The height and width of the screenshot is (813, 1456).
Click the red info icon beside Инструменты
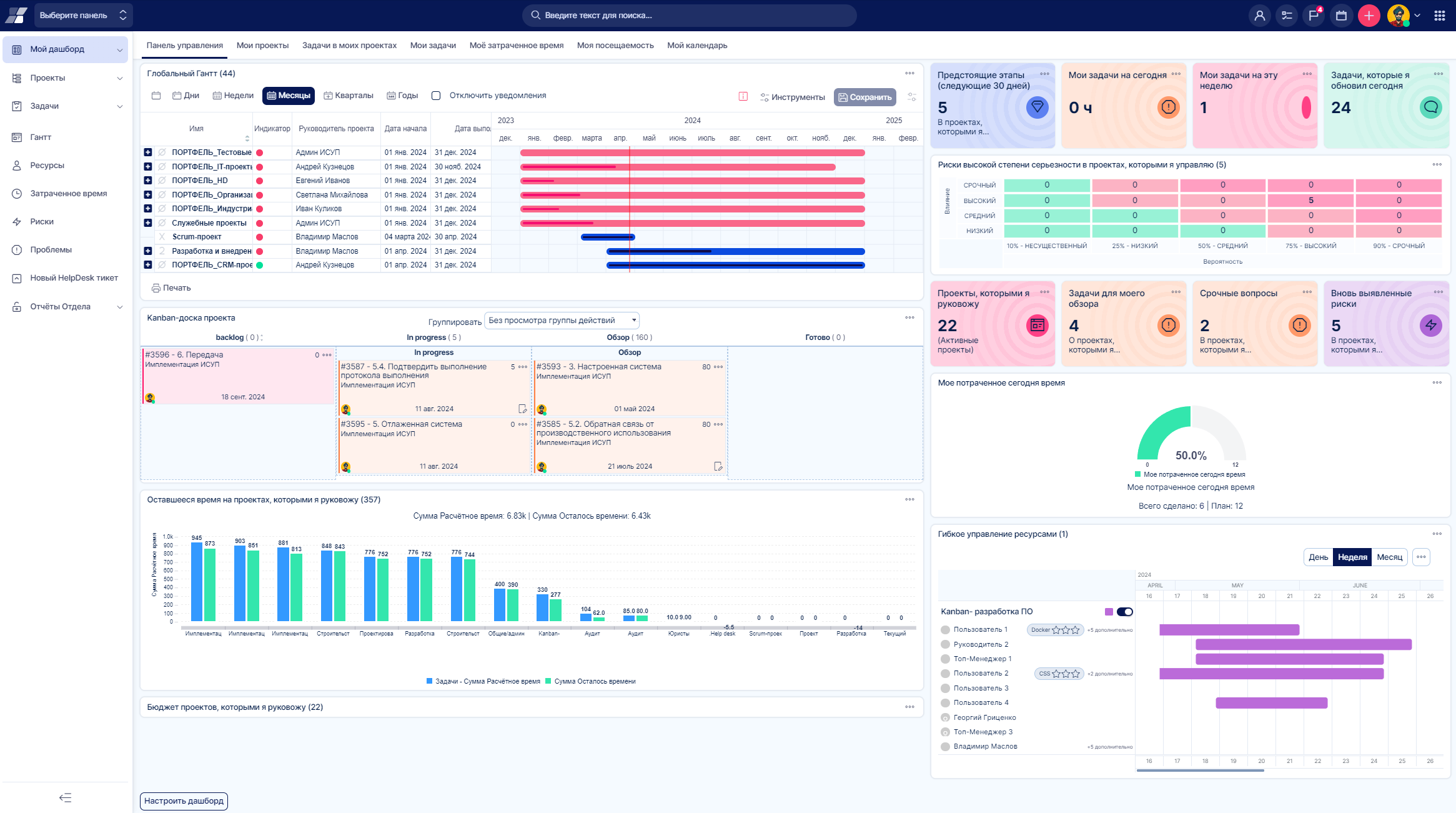click(x=743, y=97)
